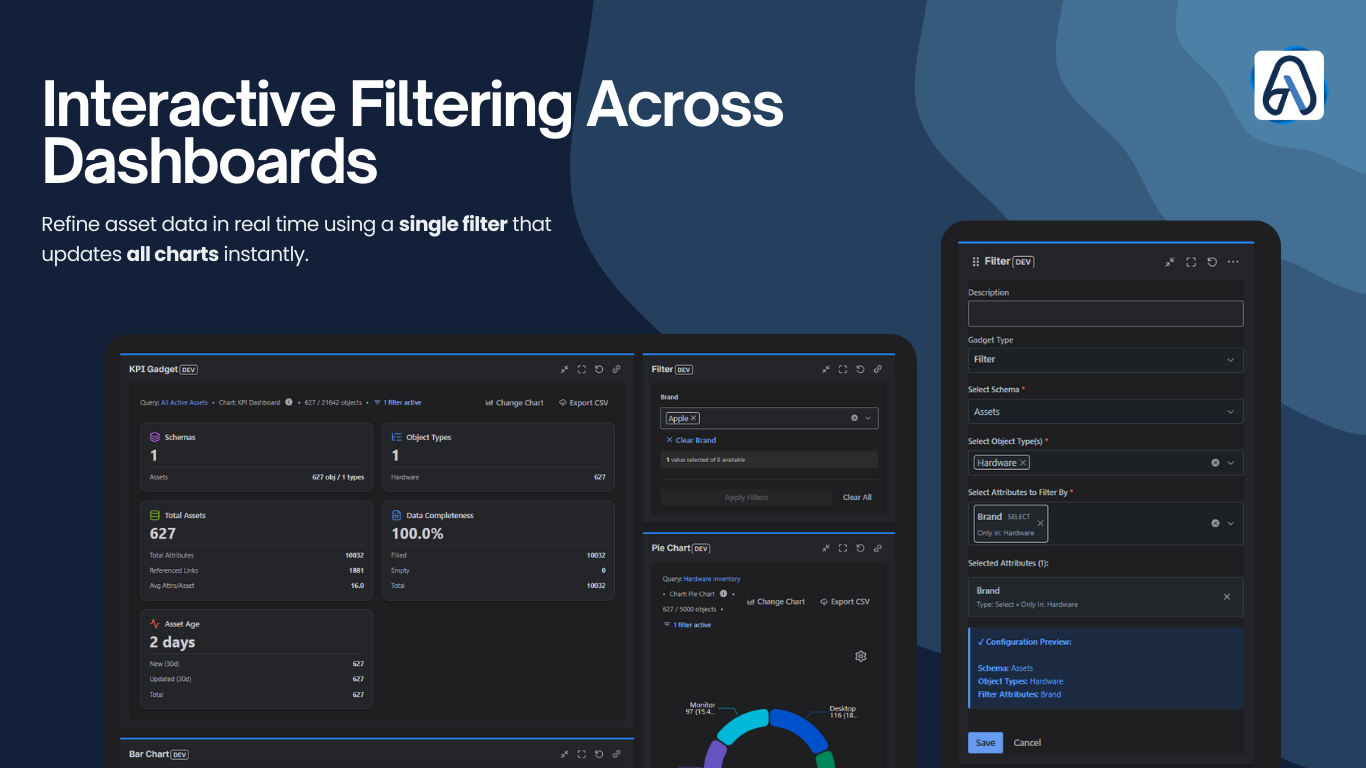Image resolution: width=1366 pixels, height=768 pixels.
Task: Open the Select Schema dropdown showing Assets
Action: [x=1104, y=411]
